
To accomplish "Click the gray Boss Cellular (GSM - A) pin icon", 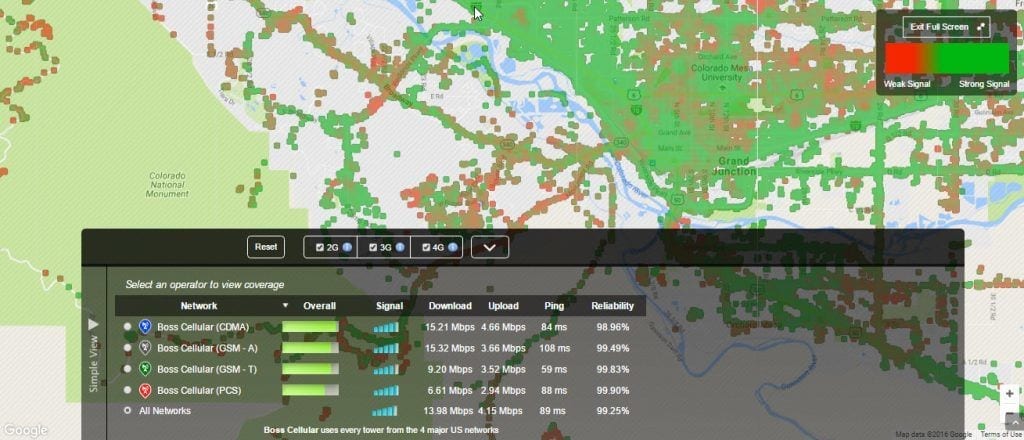I will point(145,348).
